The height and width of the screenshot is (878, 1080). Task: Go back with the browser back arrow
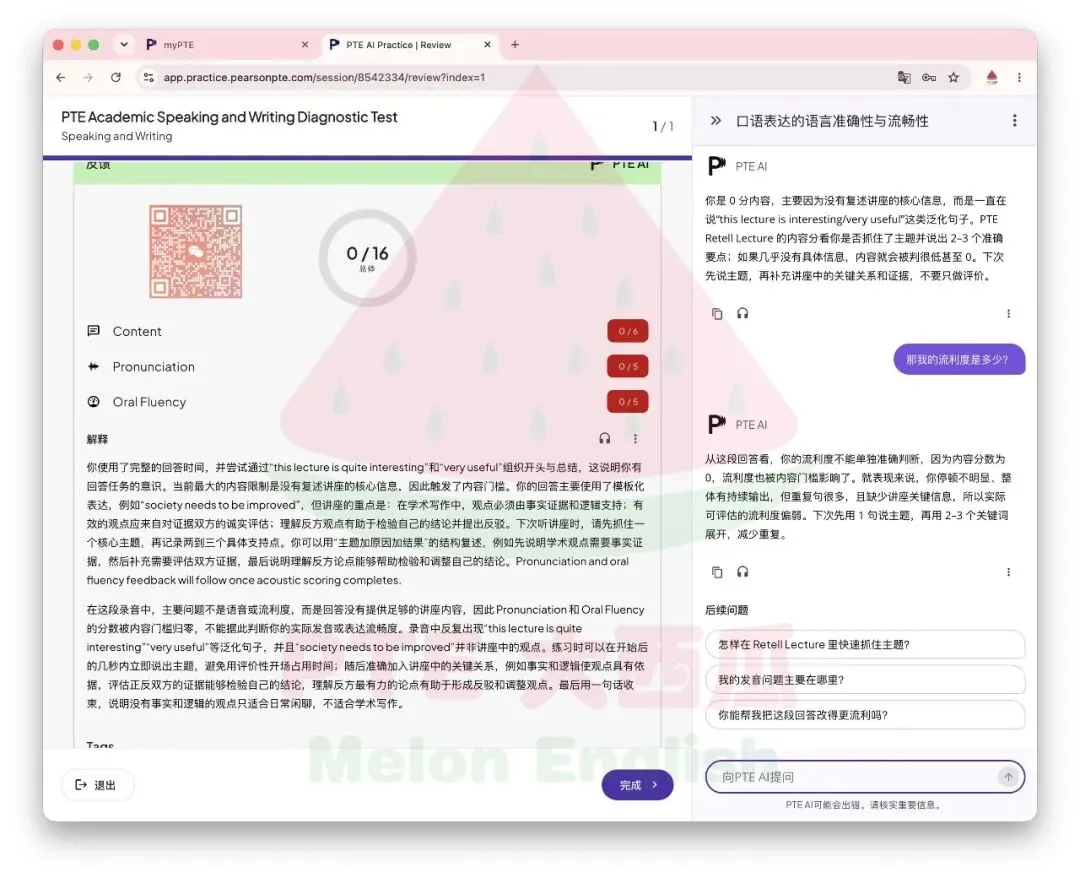pyautogui.click(x=61, y=78)
